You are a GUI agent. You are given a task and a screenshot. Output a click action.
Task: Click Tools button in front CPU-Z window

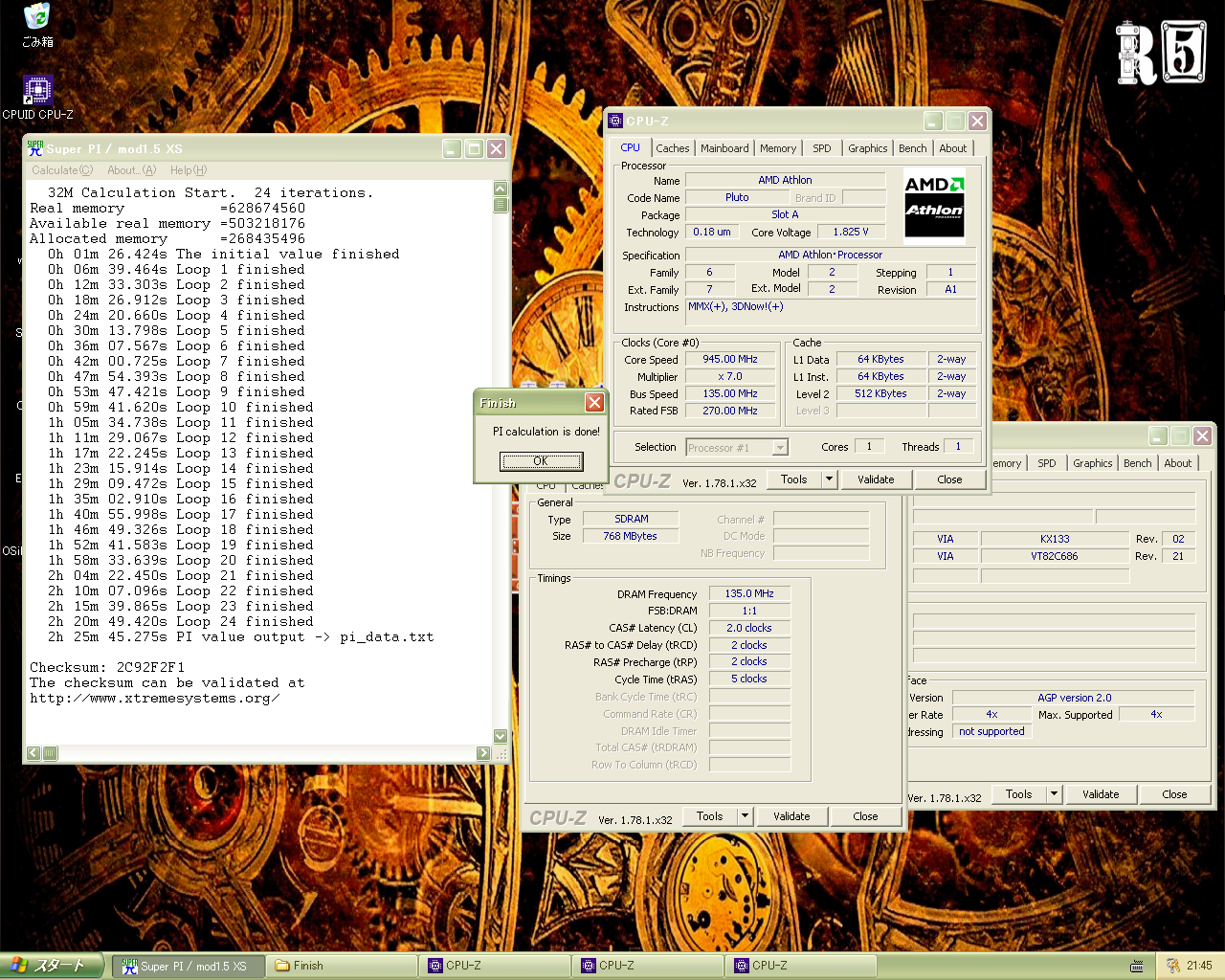pos(793,479)
